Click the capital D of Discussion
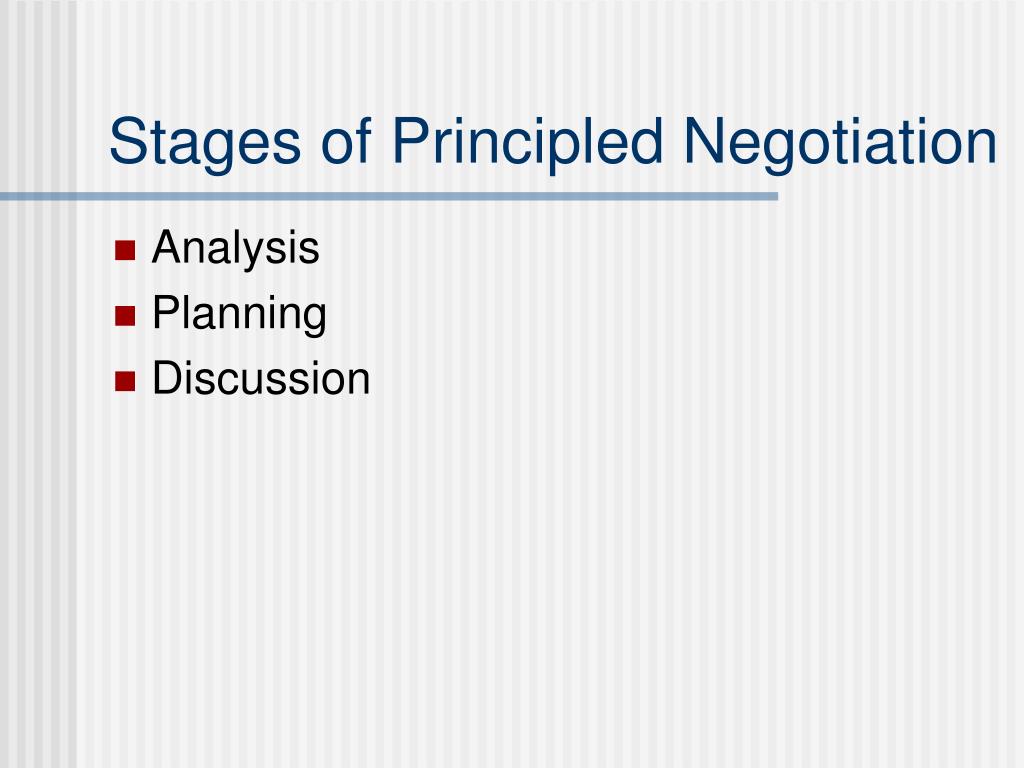Image resolution: width=1024 pixels, height=768 pixels. pos(169,377)
